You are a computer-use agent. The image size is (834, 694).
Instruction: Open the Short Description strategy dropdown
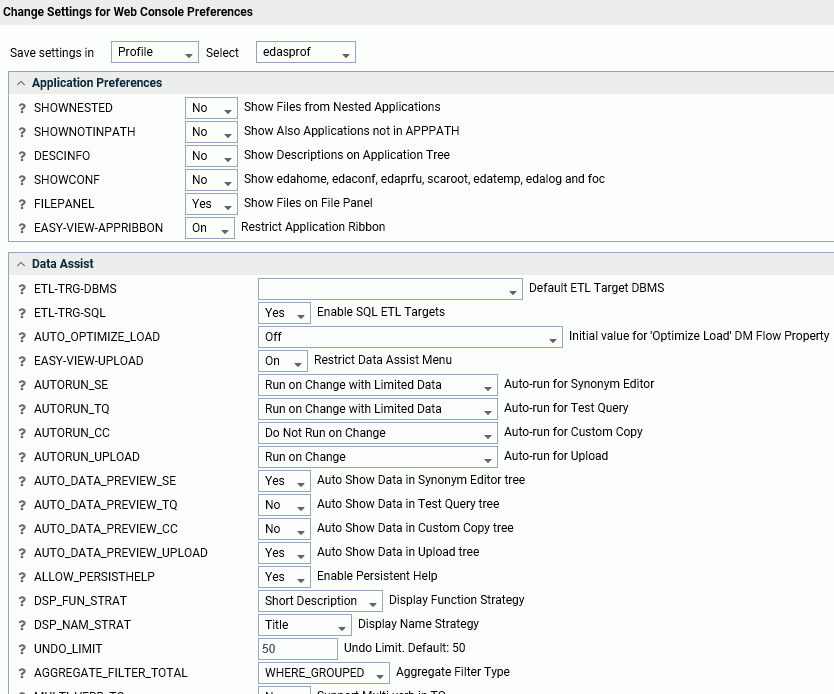(320, 601)
